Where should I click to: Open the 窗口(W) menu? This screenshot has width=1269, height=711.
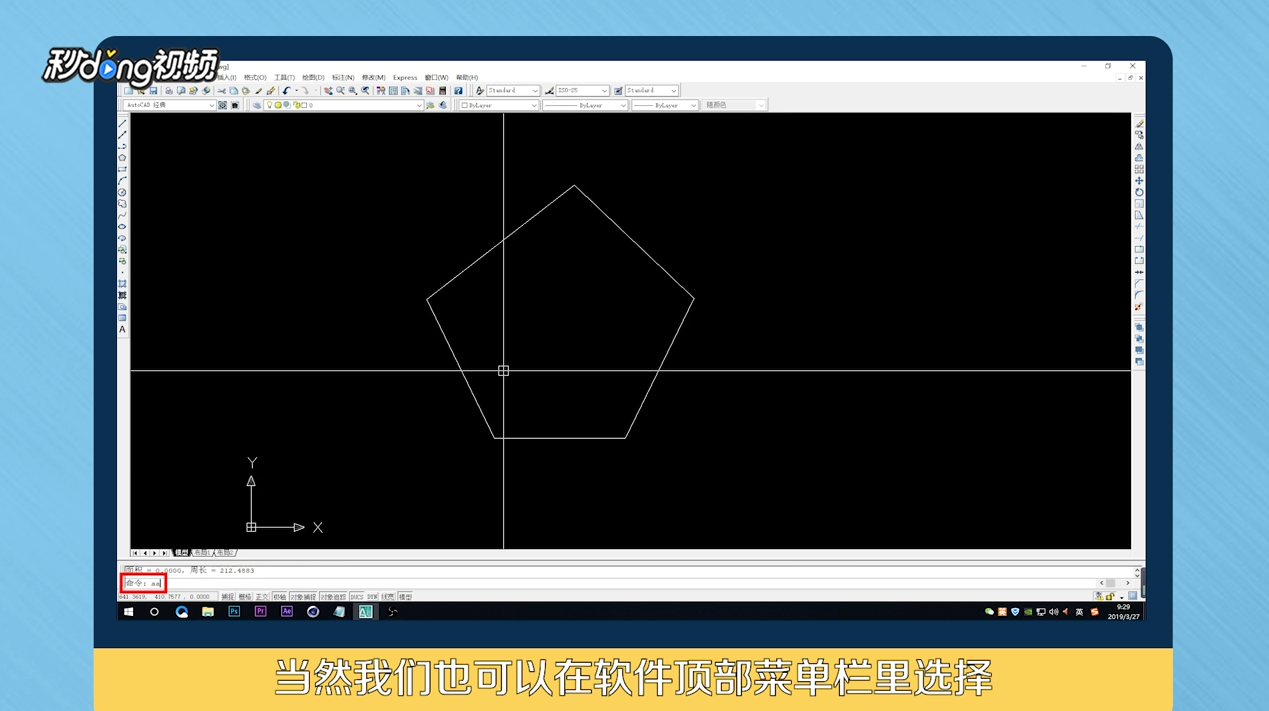pos(437,77)
